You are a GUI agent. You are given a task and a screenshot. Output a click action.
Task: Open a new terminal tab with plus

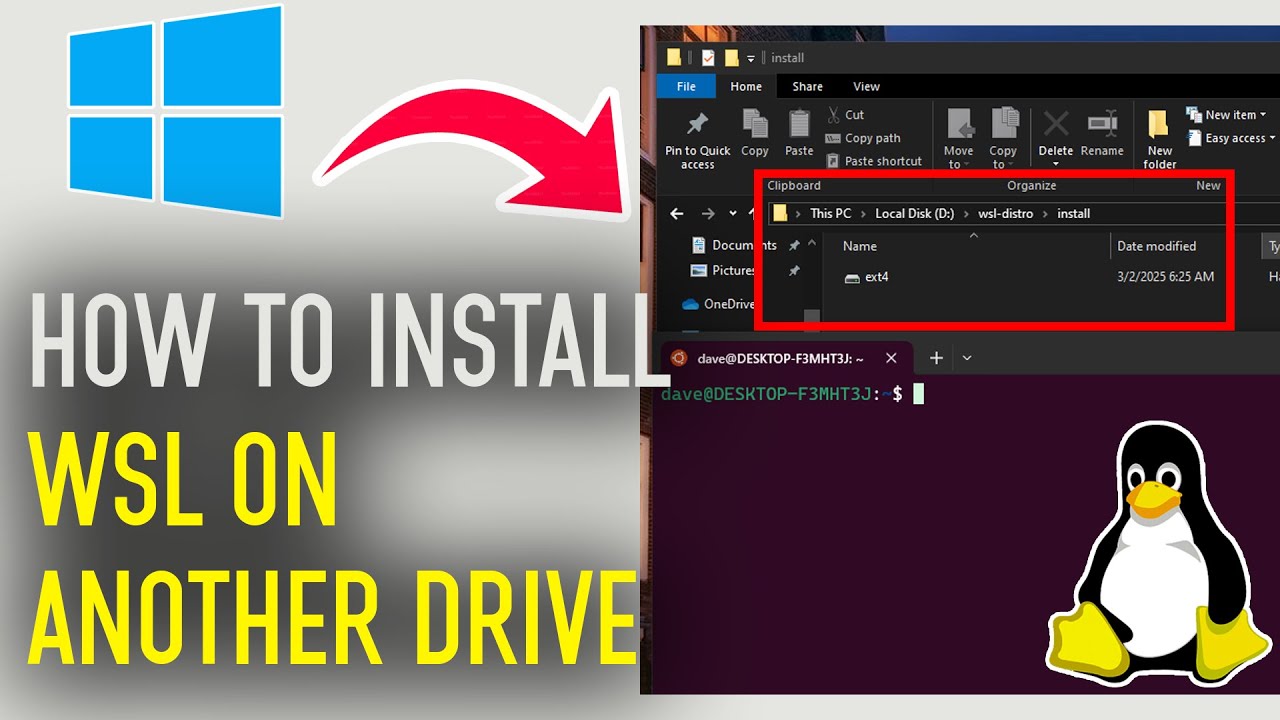pos(936,358)
